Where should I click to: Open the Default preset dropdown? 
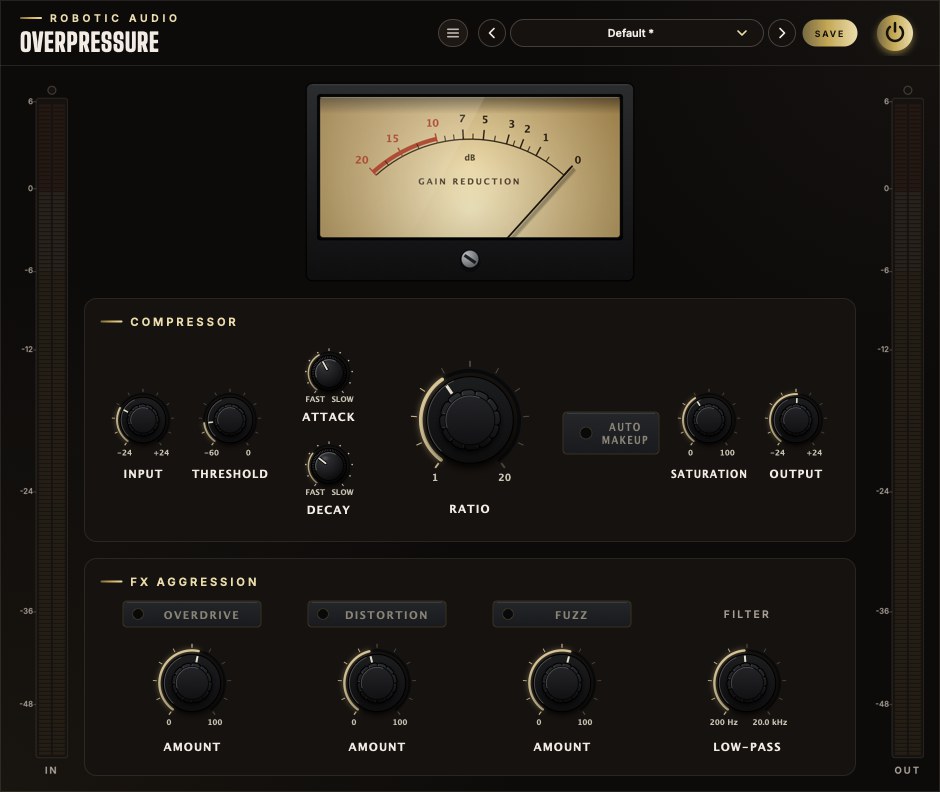[x=637, y=33]
